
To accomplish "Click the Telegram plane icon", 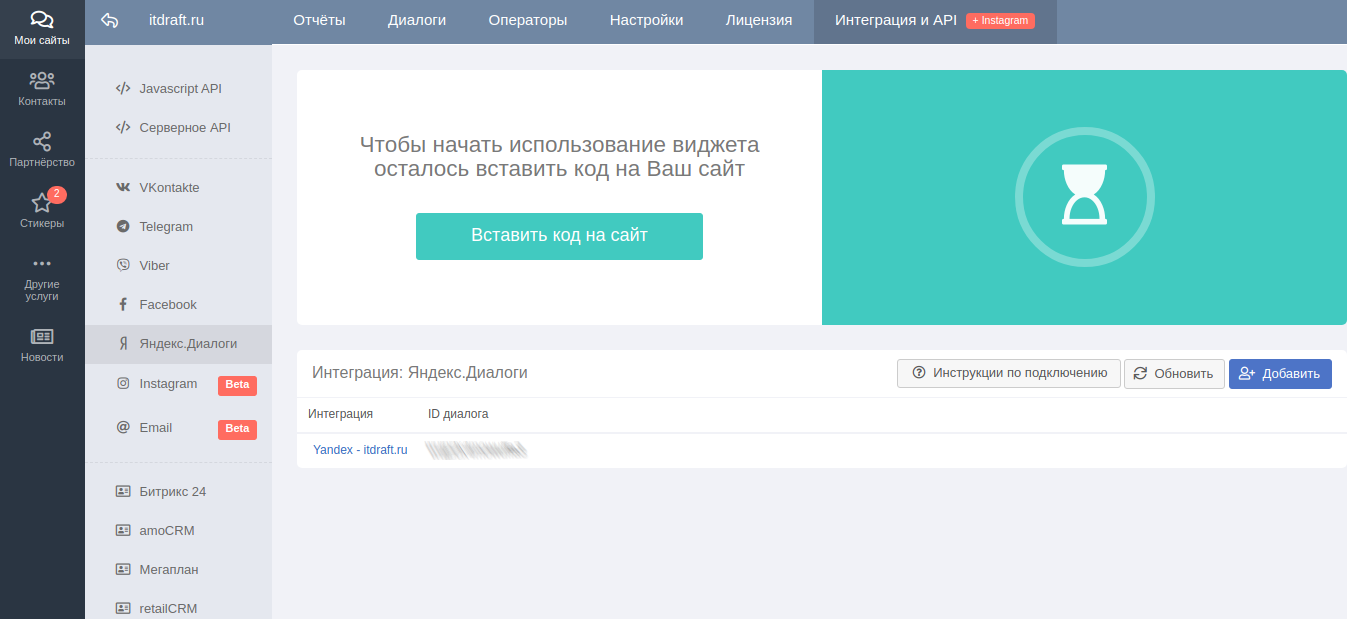I will coord(123,226).
